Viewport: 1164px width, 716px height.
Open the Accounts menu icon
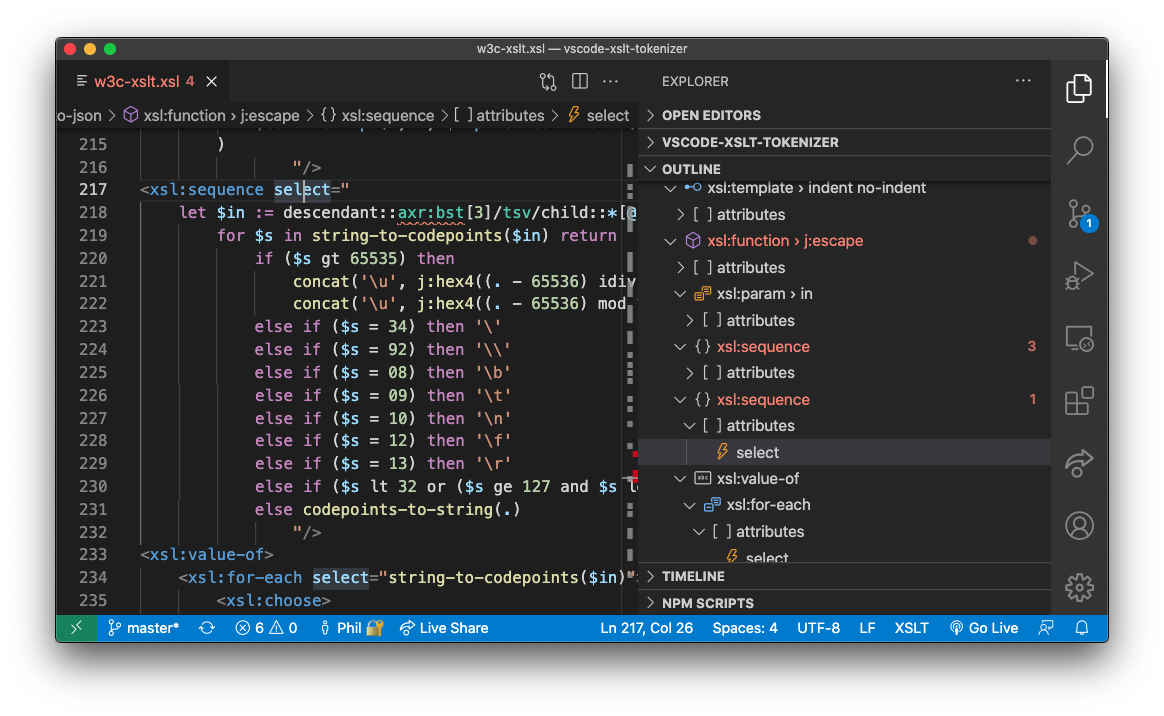click(x=1079, y=525)
